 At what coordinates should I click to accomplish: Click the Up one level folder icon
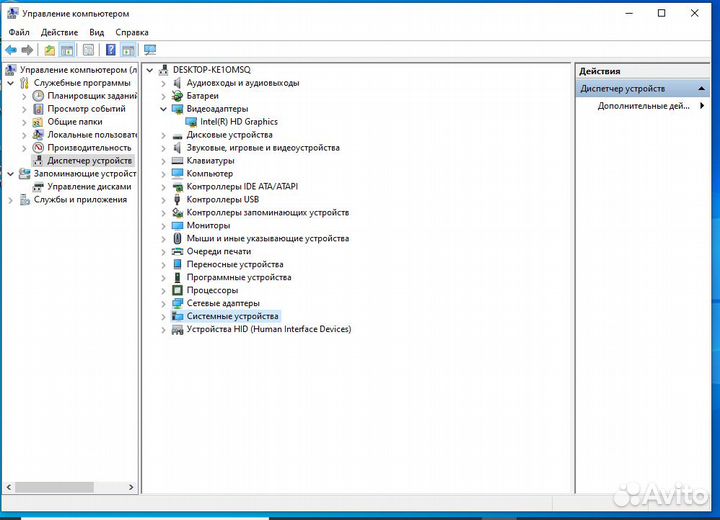click(x=50, y=50)
